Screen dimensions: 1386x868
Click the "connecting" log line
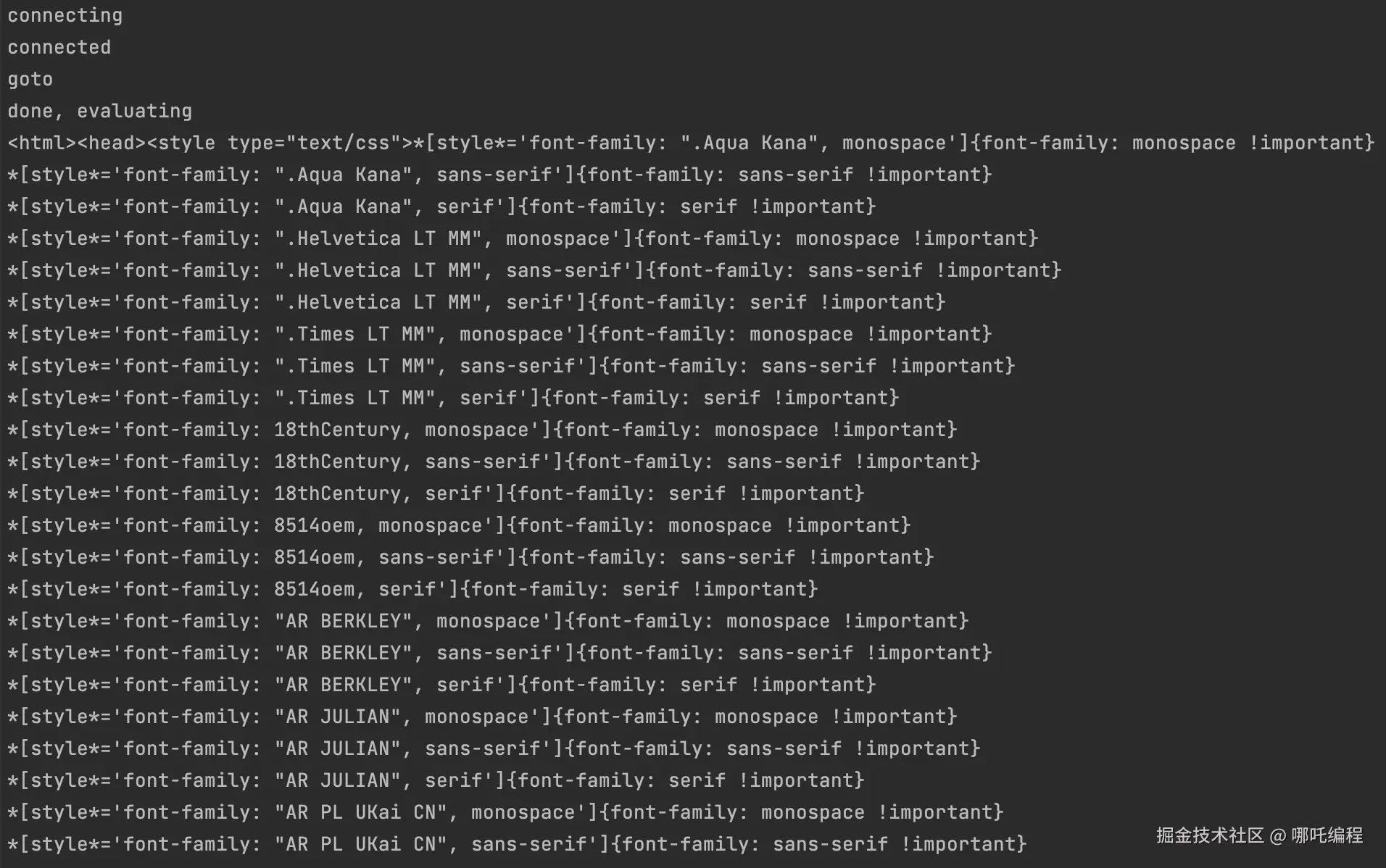tap(65, 15)
